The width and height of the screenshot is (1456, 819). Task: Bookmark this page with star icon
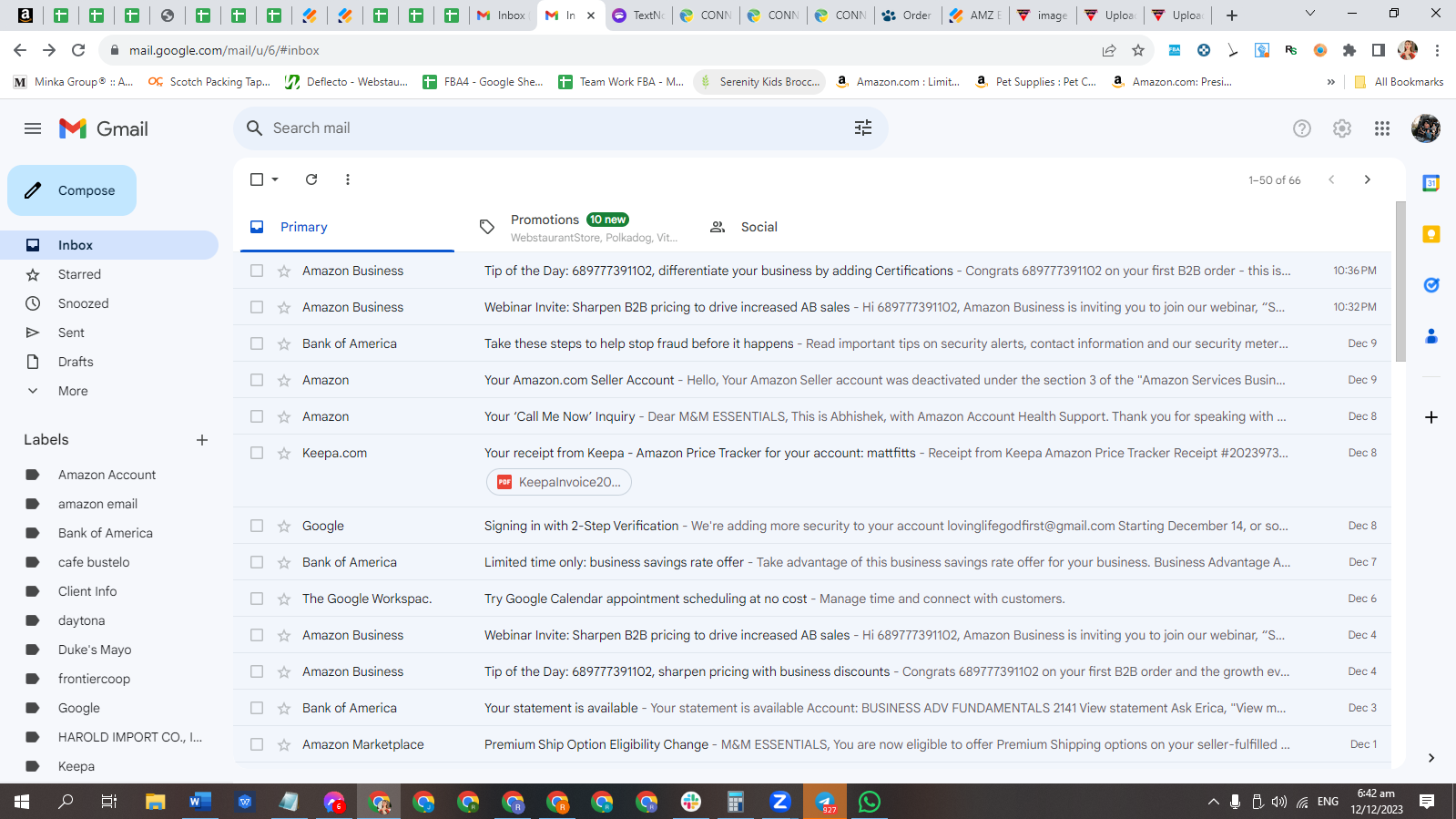pos(1138,50)
